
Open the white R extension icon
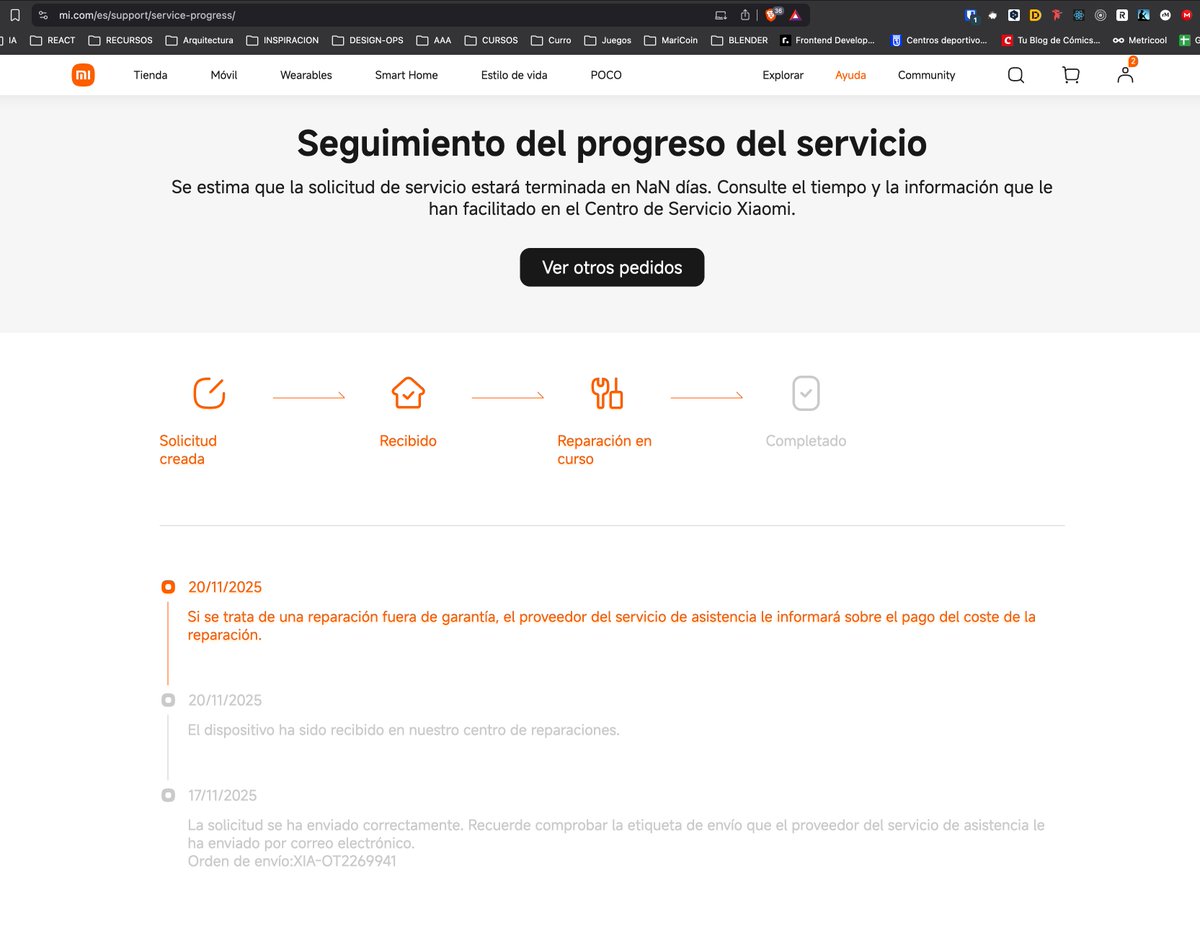pos(1122,15)
